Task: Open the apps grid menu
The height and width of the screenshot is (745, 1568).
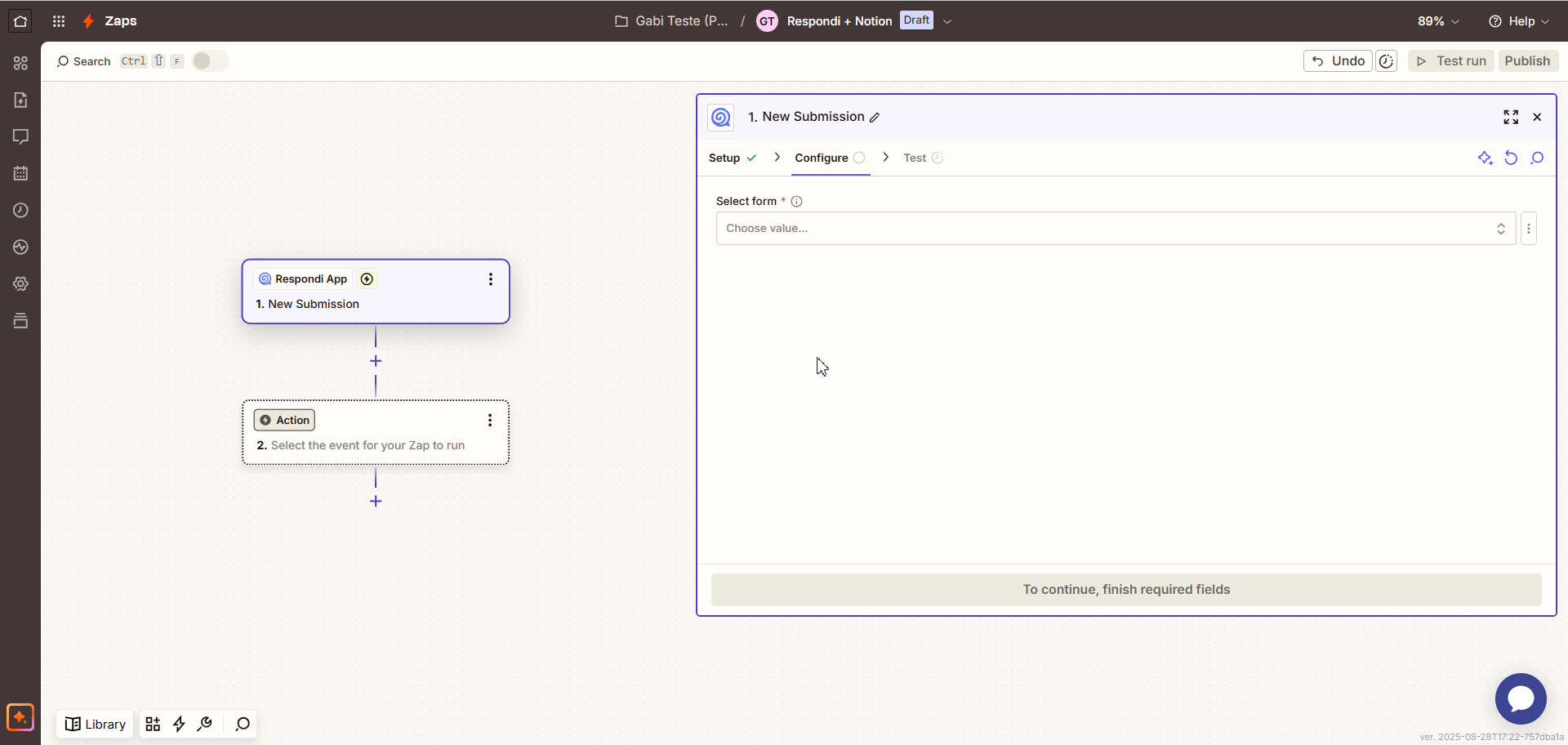Action: pyautogui.click(x=59, y=21)
